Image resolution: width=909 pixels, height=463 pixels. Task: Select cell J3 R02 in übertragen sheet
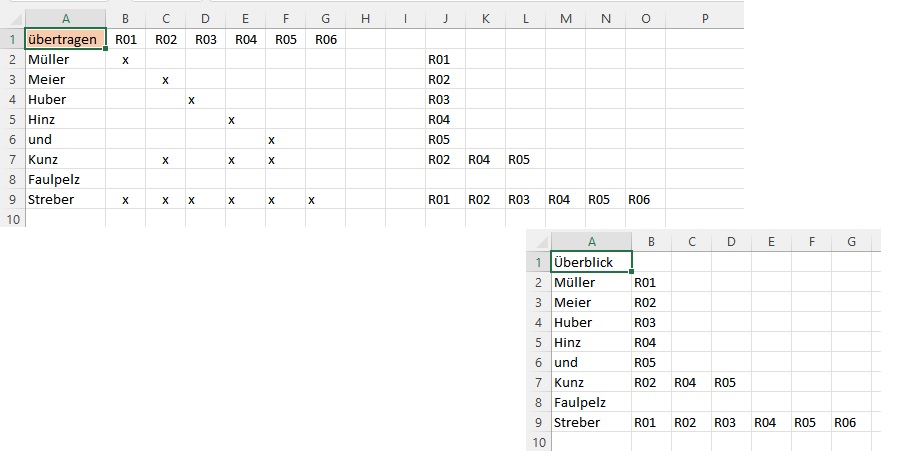tap(445, 79)
